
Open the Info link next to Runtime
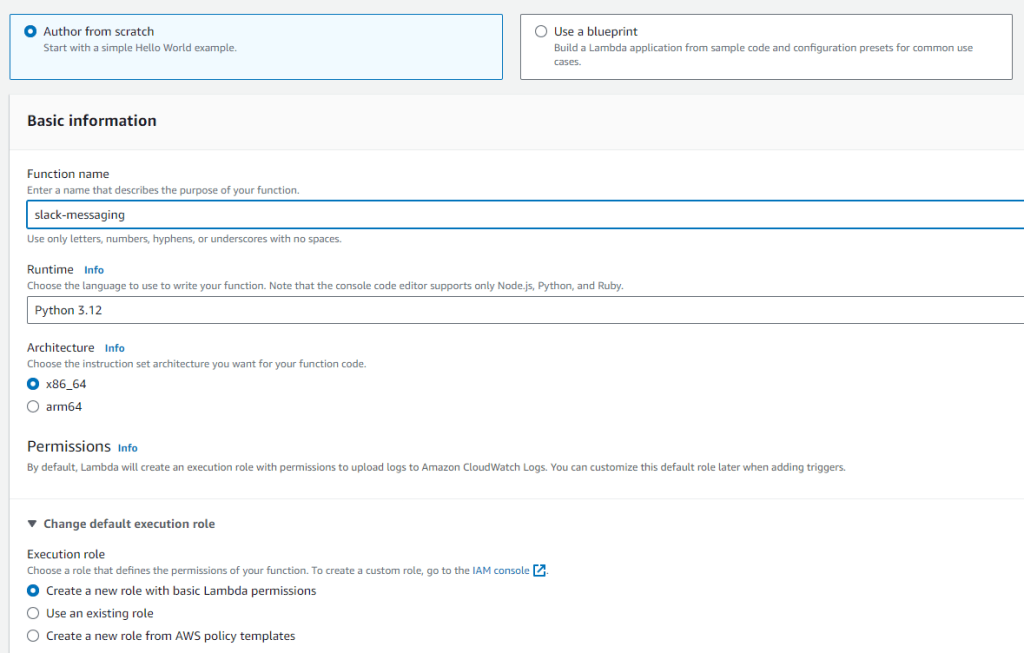(x=94, y=270)
